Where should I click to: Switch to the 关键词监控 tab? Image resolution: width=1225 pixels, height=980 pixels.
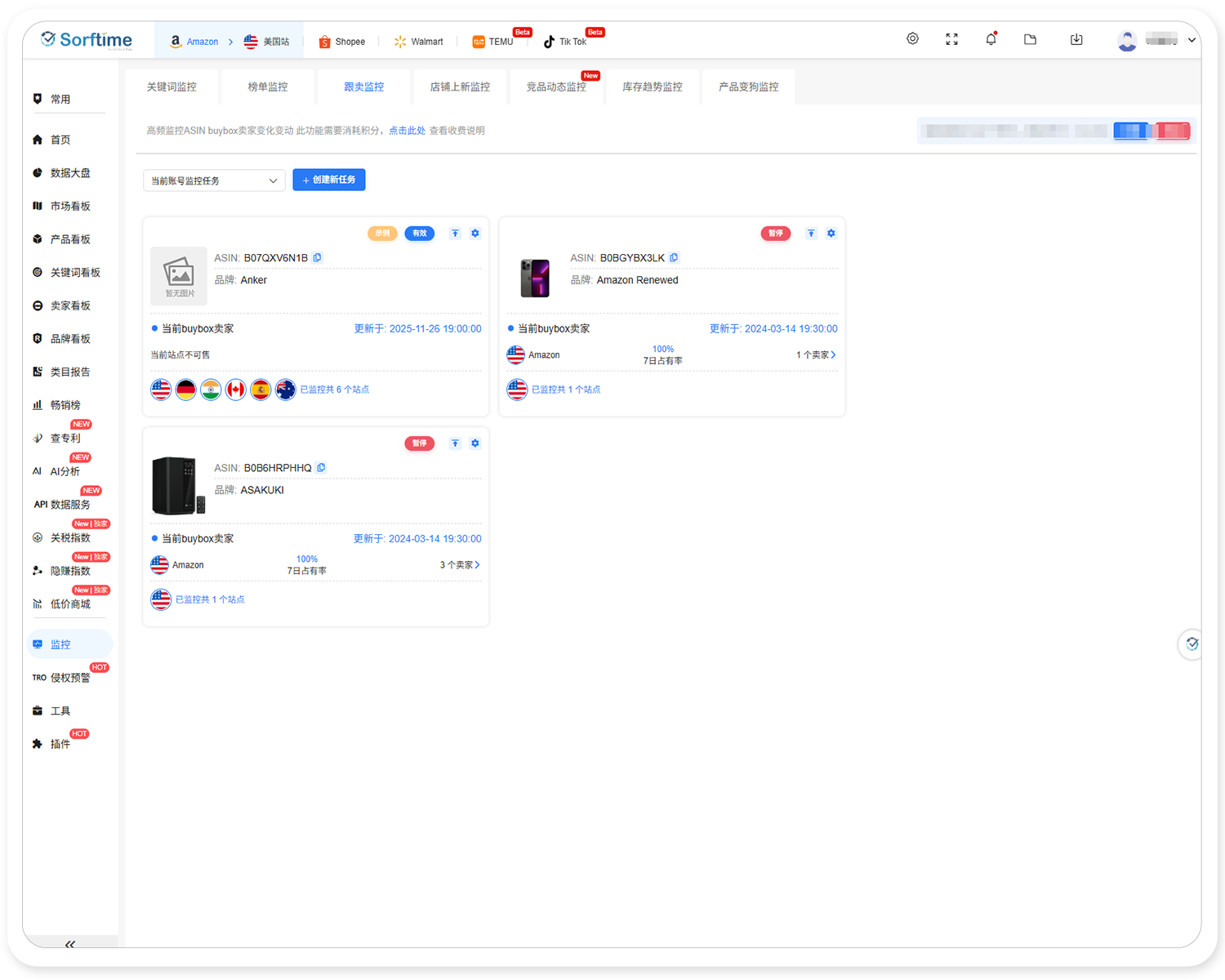171,87
